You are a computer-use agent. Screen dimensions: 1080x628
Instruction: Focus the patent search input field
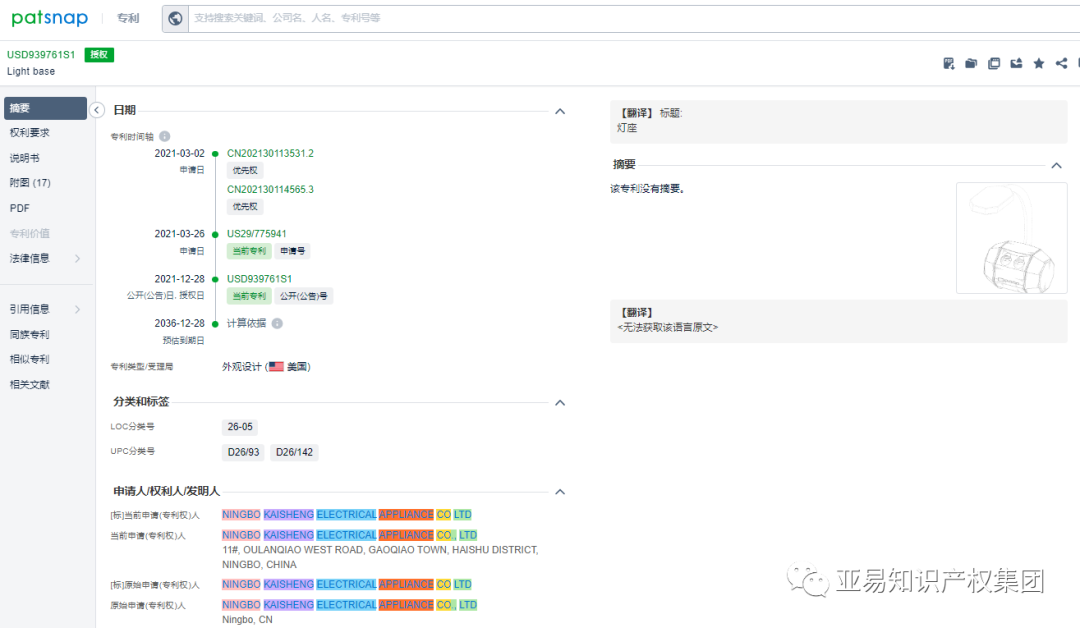tap(634, 19)
